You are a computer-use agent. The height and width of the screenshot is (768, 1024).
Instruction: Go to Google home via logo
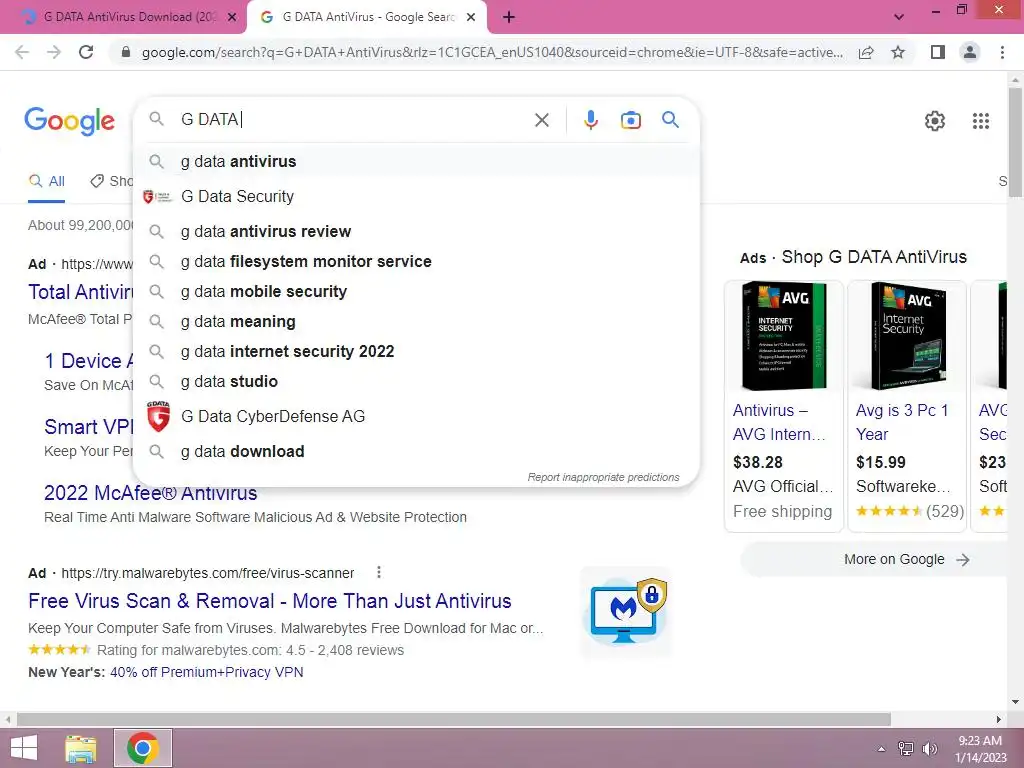(69, 121)
